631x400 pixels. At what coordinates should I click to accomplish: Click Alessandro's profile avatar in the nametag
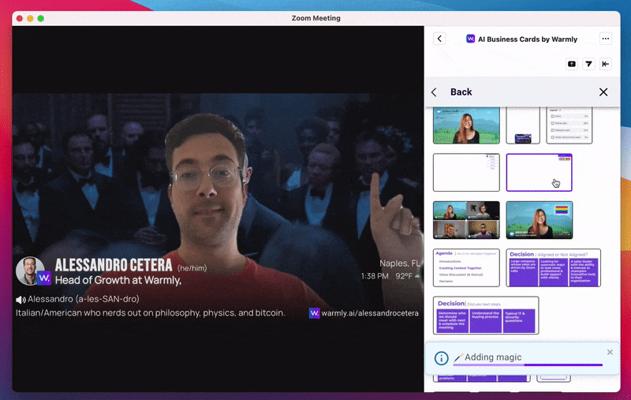(31, 271)
